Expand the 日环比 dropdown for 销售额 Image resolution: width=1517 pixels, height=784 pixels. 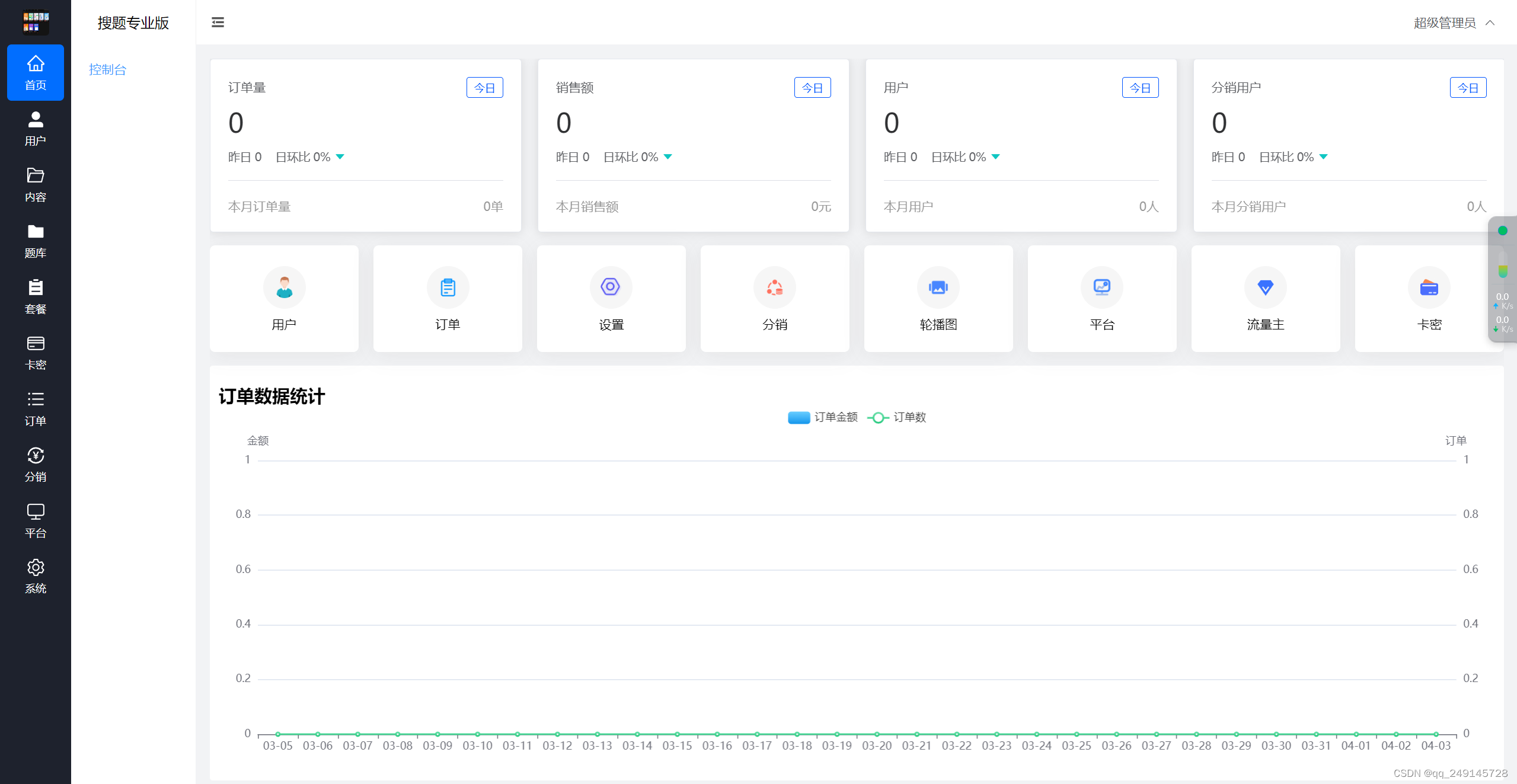pos(666,157)
